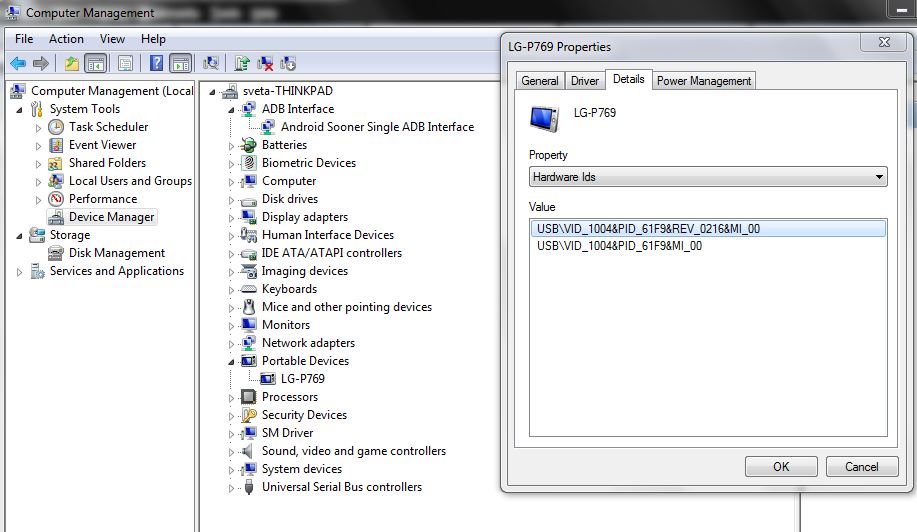The height and width of the screenshot is (532, 917).
Task: Click the Disable device toolbar icon
Action: point(288,63)
